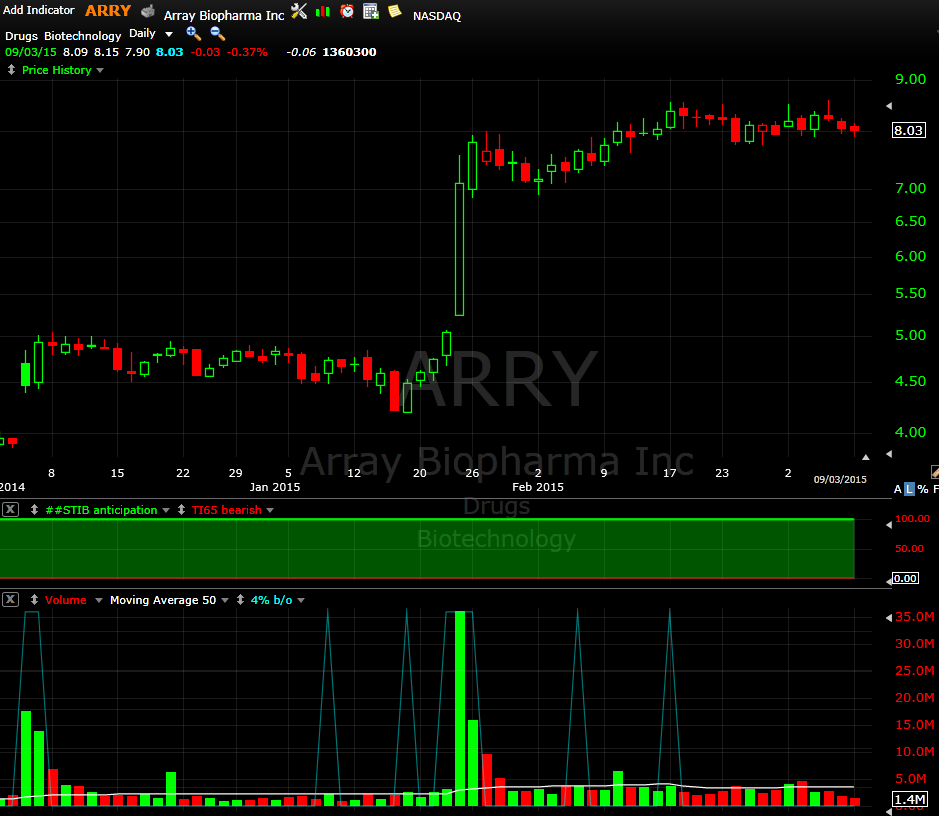
Task: Click the up arrow at time axis right end
Action: 865,457
